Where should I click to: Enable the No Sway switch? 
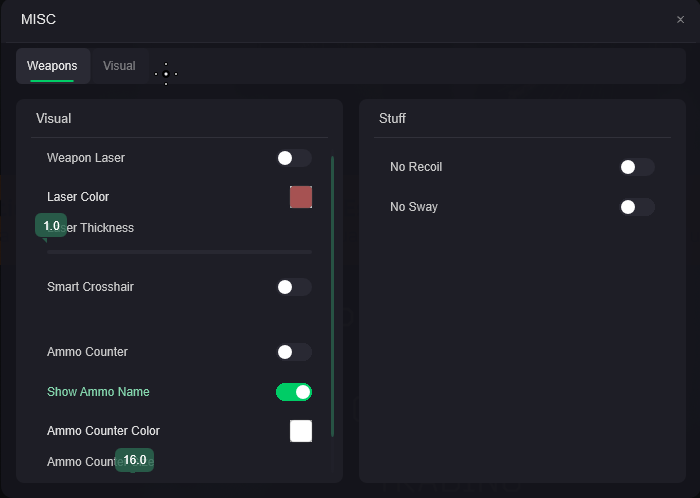pos(637,207)
